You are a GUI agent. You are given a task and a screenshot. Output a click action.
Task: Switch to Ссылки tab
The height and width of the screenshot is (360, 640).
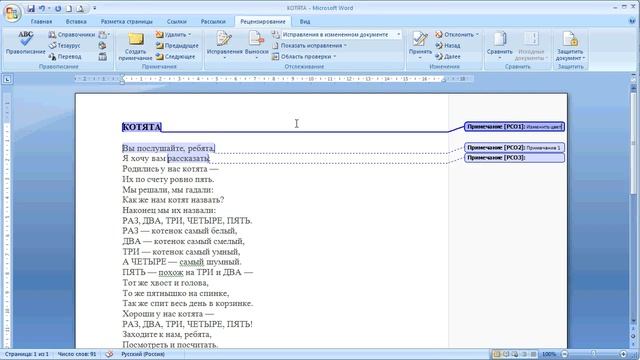click(x=177, y=22)
